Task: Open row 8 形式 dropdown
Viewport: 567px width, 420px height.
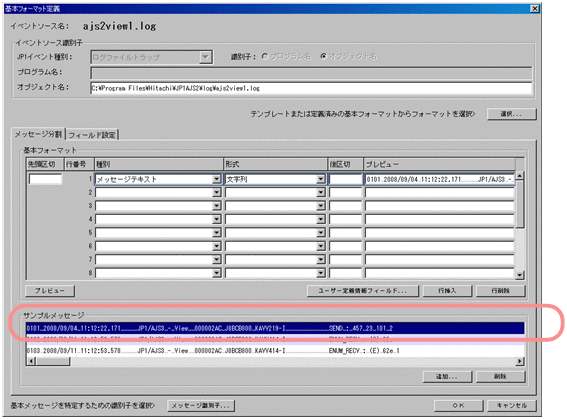Action: pos(320,273)
